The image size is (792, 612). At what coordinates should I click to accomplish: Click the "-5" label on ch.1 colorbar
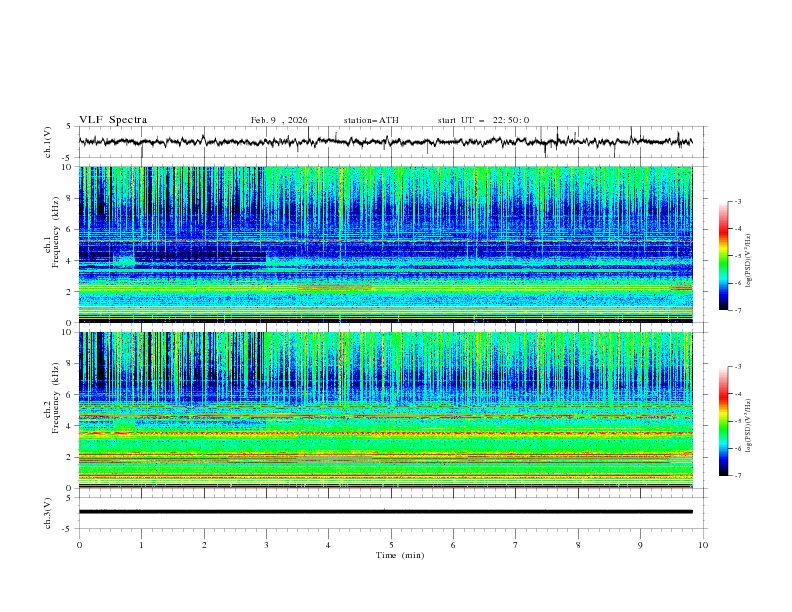pos(737,256)
